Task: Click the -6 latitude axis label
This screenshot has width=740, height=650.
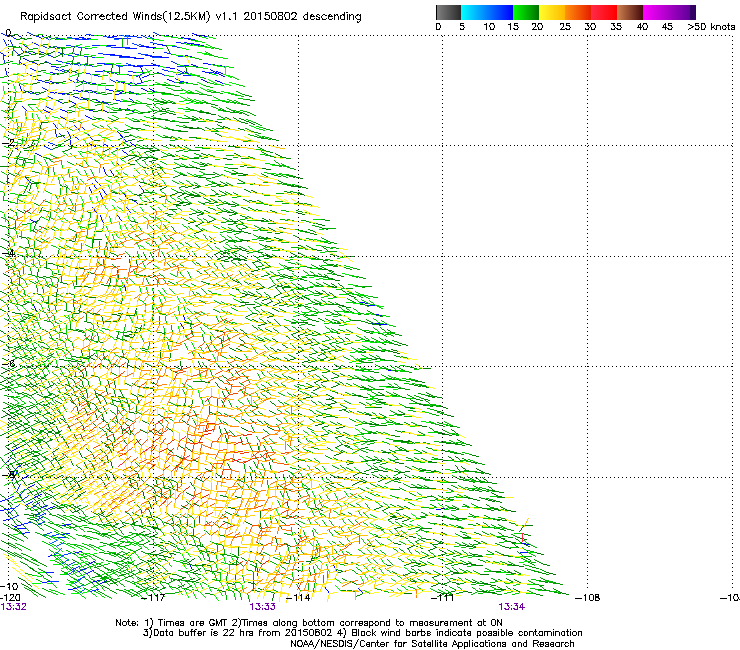Action: tap(8, 364)
